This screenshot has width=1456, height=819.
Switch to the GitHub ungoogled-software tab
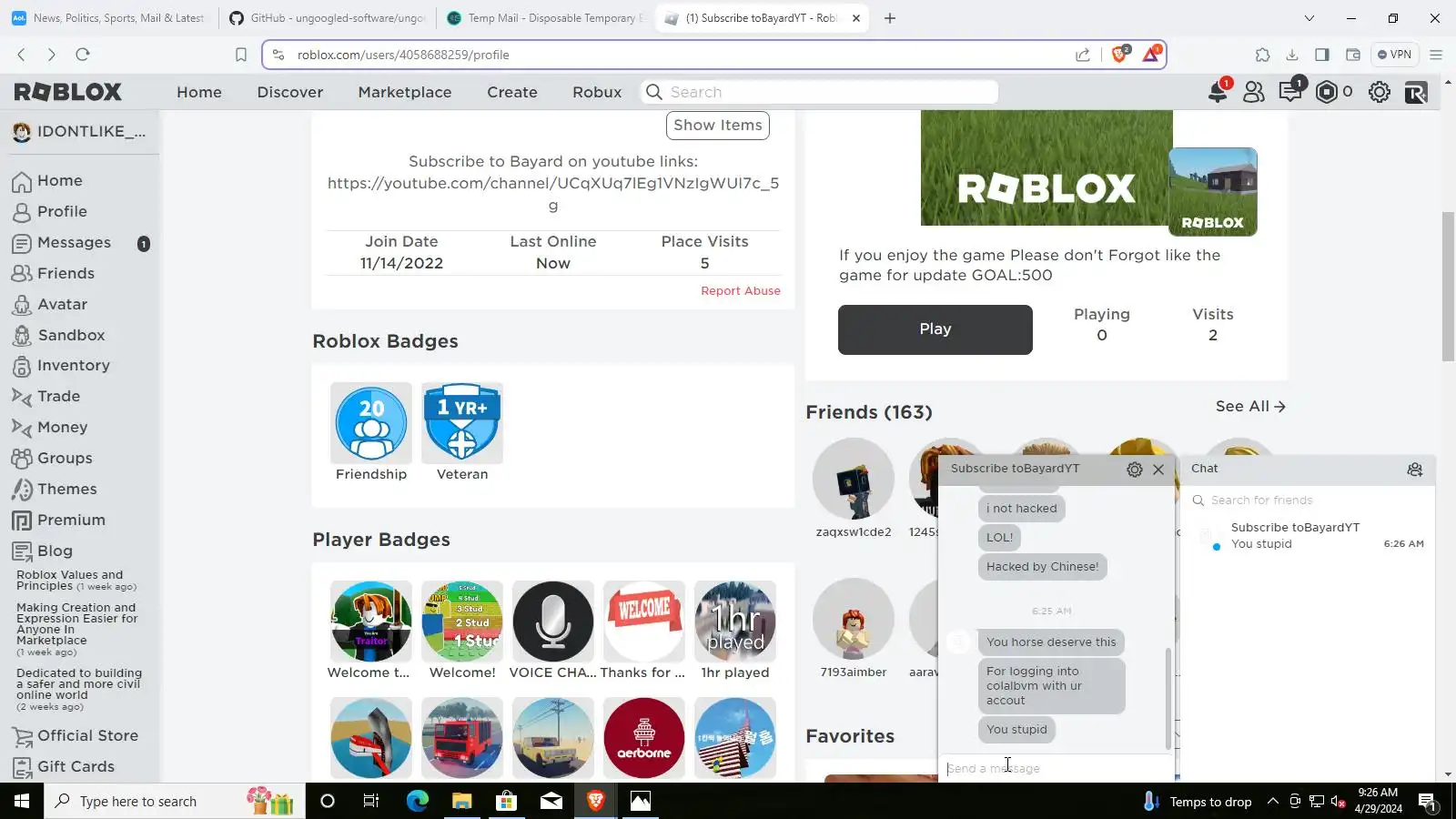click(x=328, y=18)
